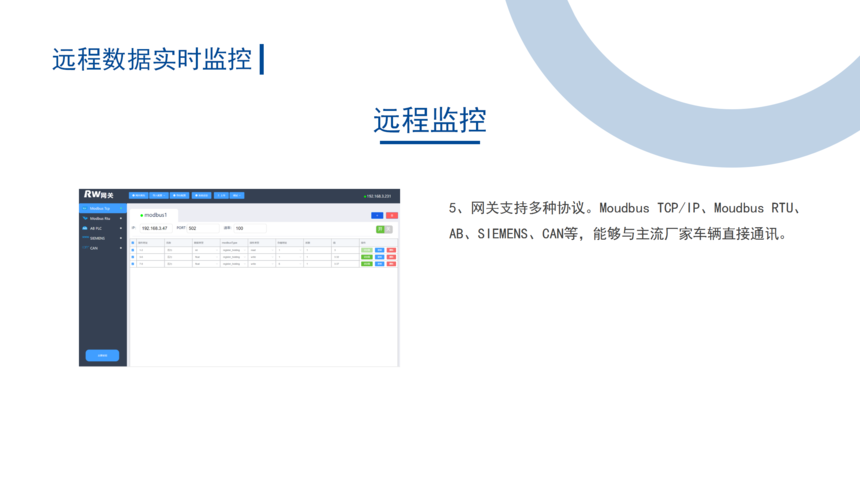Image resolution: width=860 pixels, height=484 pixels.
Task: Click the red delete button beside the plus
Action: 391,215
